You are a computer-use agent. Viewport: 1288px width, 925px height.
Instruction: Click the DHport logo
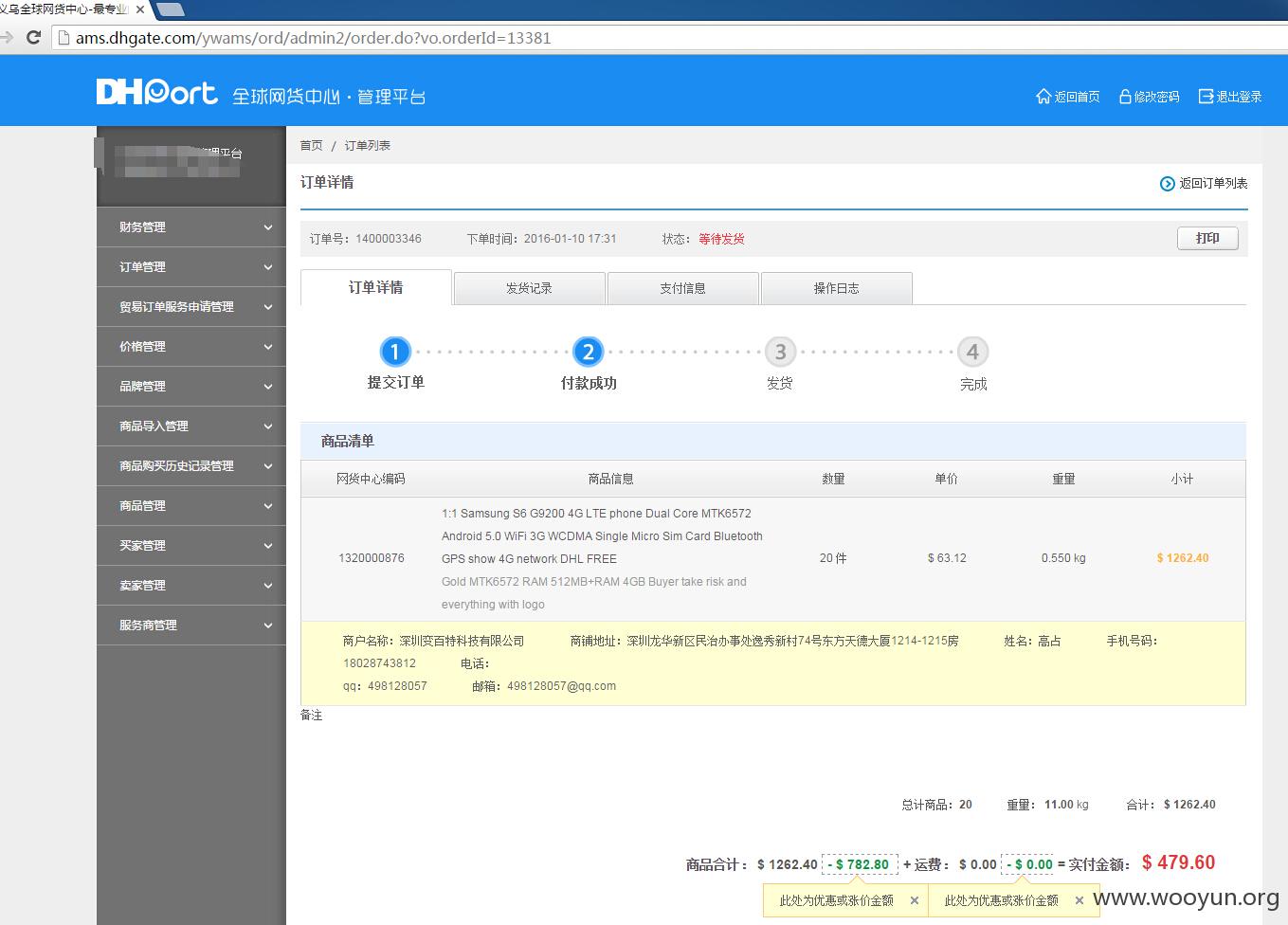[157, 92]
